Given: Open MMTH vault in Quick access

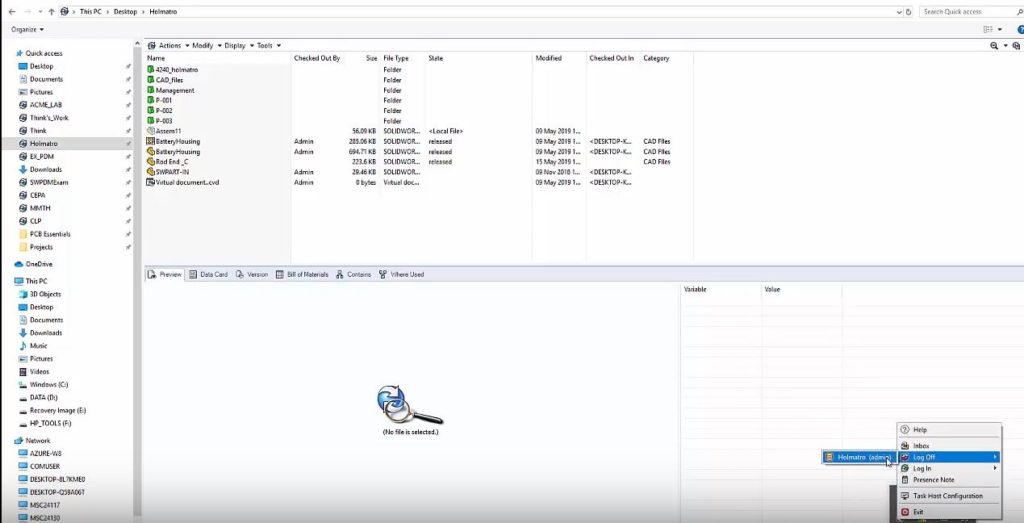Looking at the screenshot, I should [x=35, y=208].
